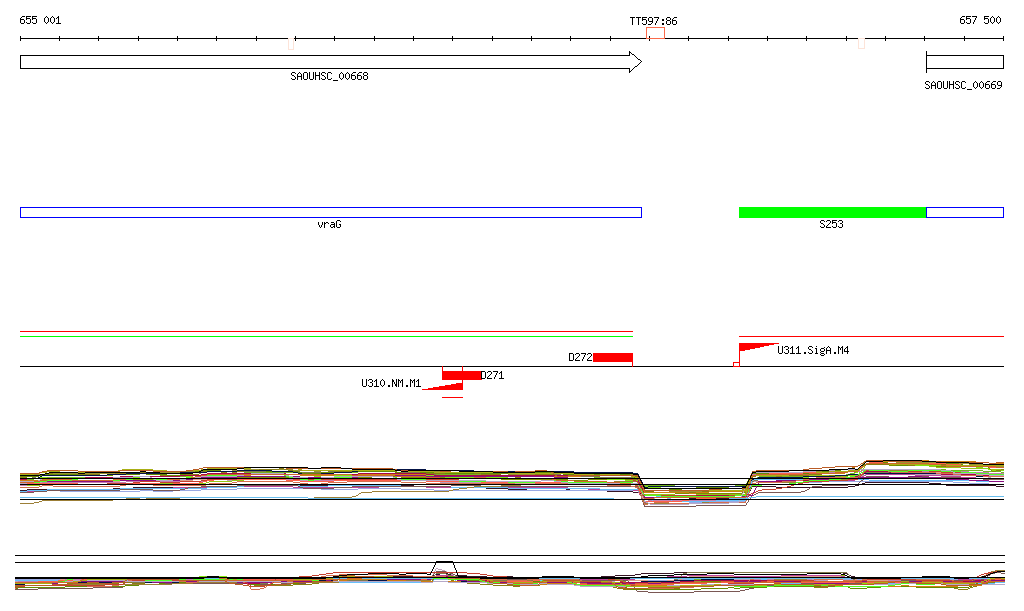The width and height of the screenshot is (1024, 611).
Task: Select the U310.NM.M1 red triangle marker
Action: 447,386
